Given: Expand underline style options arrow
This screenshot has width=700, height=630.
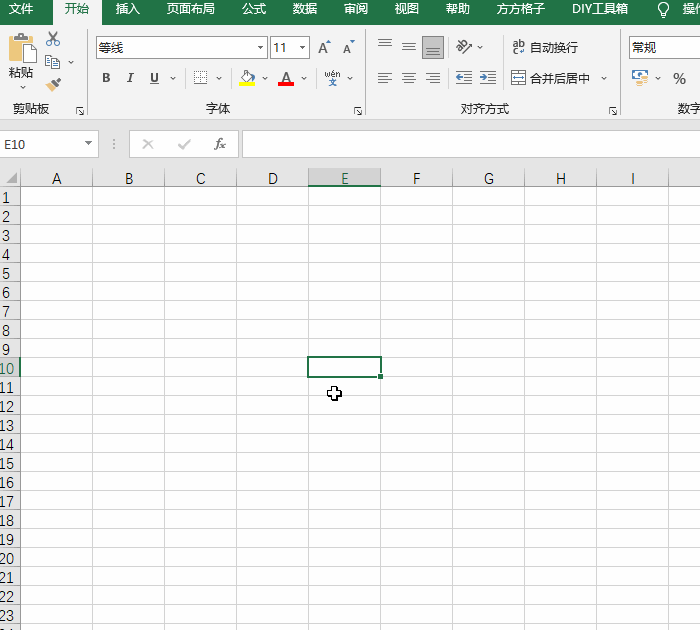Looking at the screenshot, I should point(173,78).
